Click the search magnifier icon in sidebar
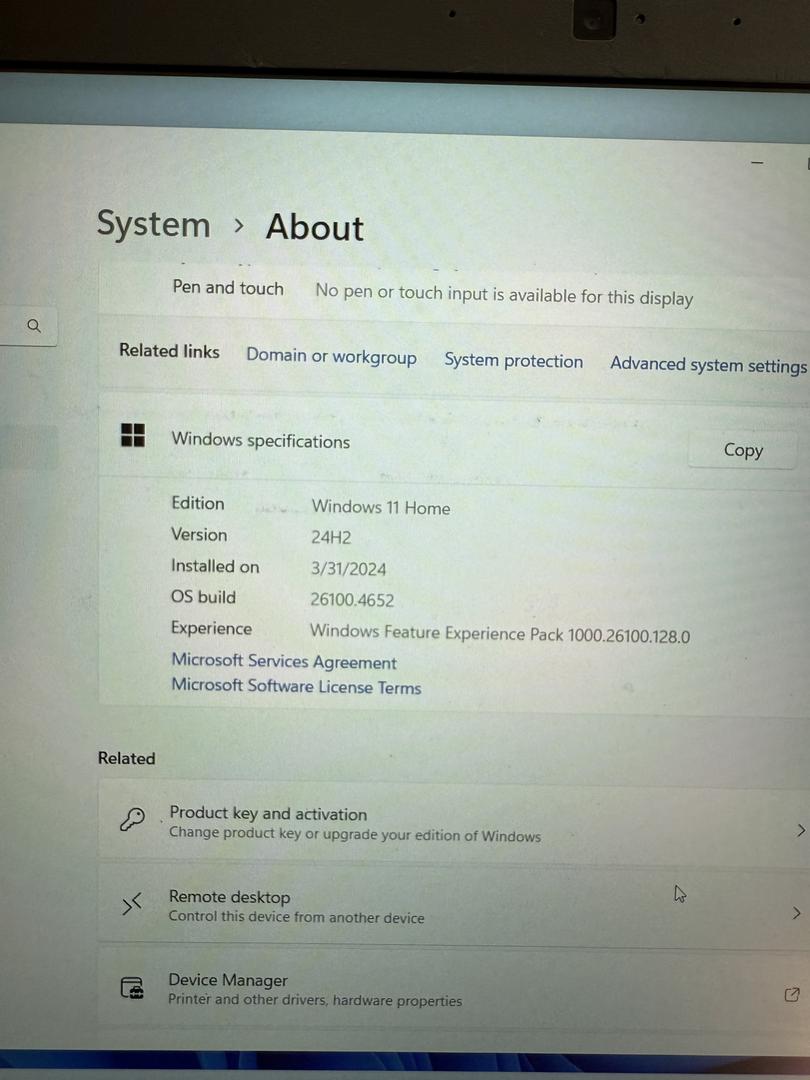The image size is (810, 1080). [x=34, y=325]
